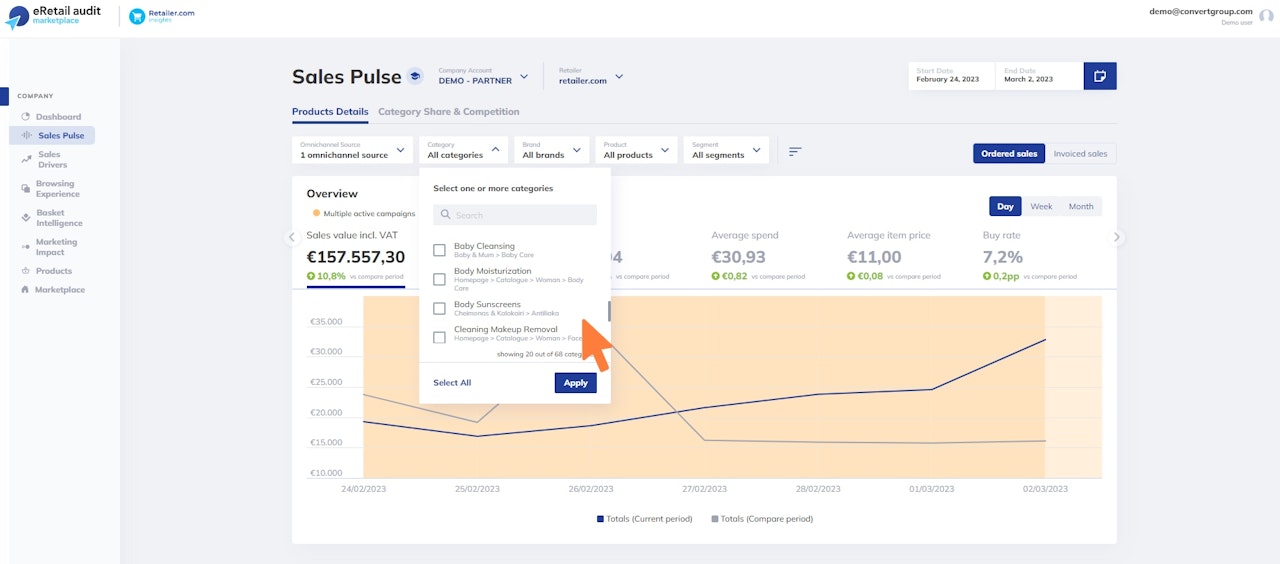Click the category search field
1280x564 pixels.
515,215
